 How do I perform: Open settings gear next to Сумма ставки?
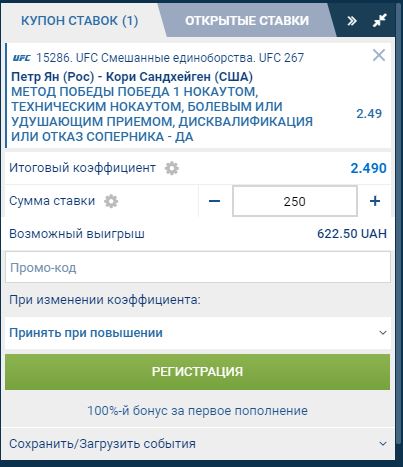pyautogui.click(x=111, y=201)
